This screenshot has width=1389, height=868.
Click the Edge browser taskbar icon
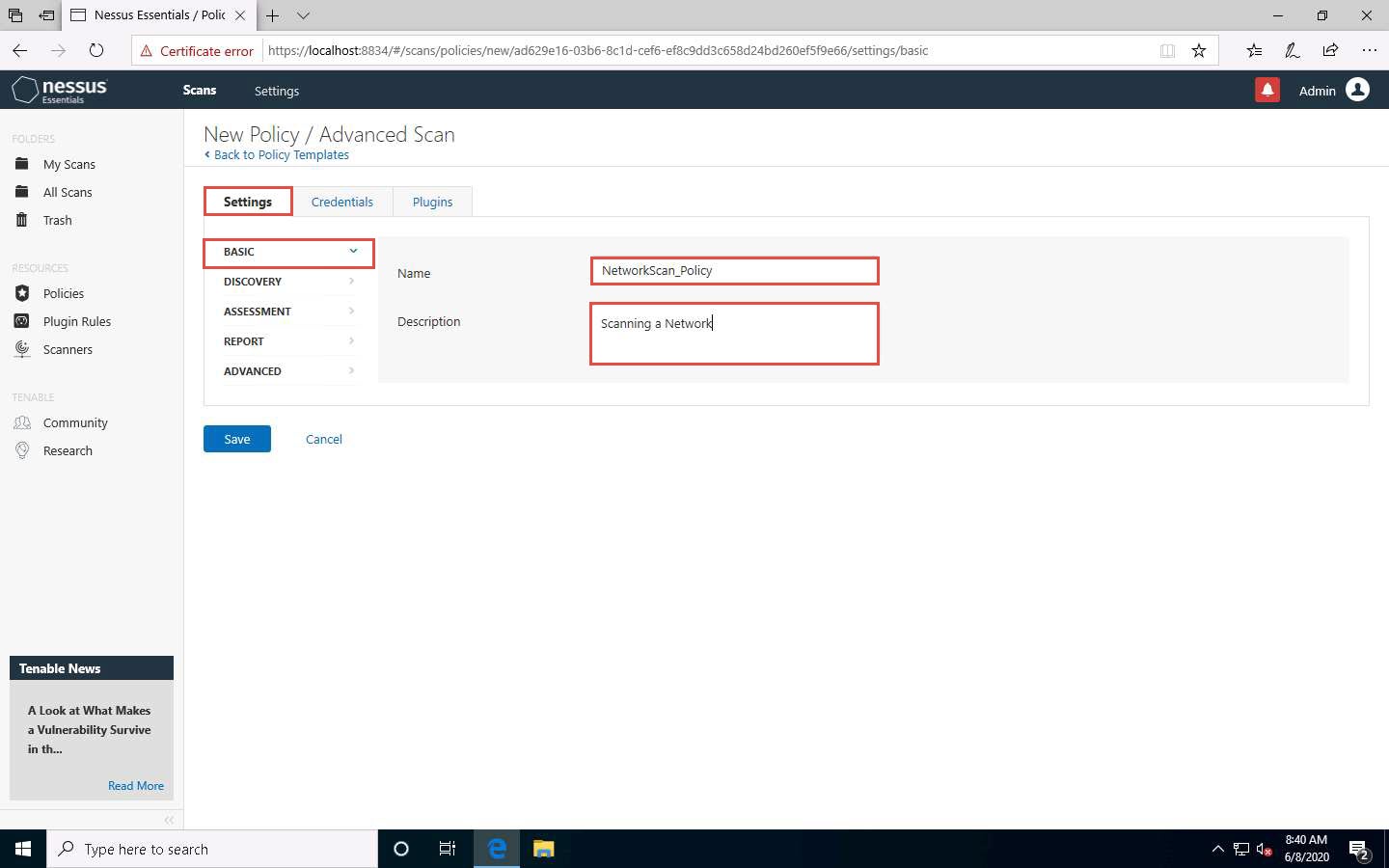coord(497,849)
